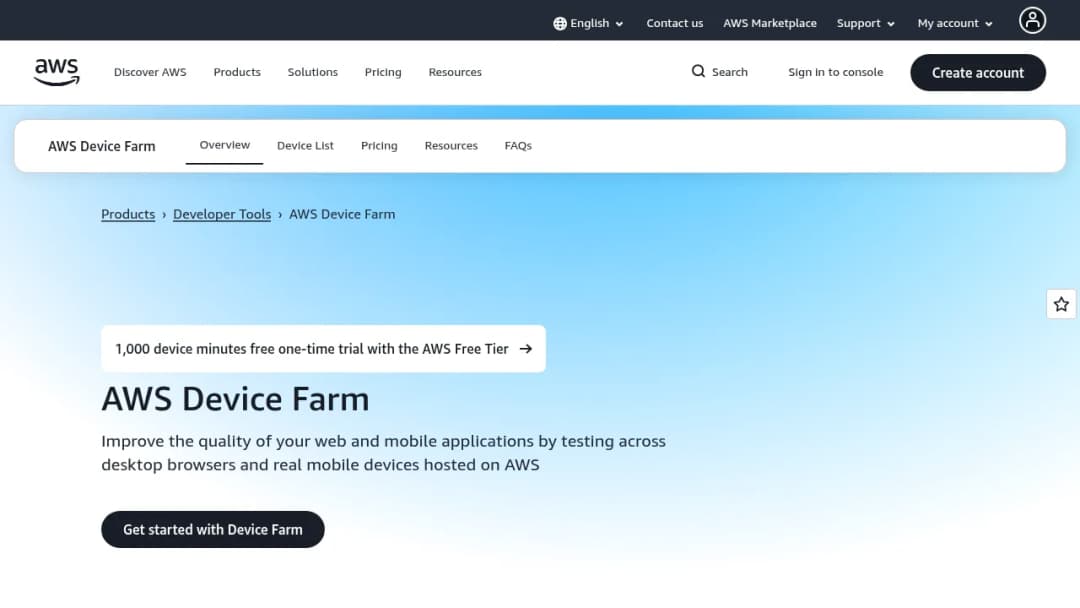
Task: Expand the Support menu
Action: (x=865, y=23)
